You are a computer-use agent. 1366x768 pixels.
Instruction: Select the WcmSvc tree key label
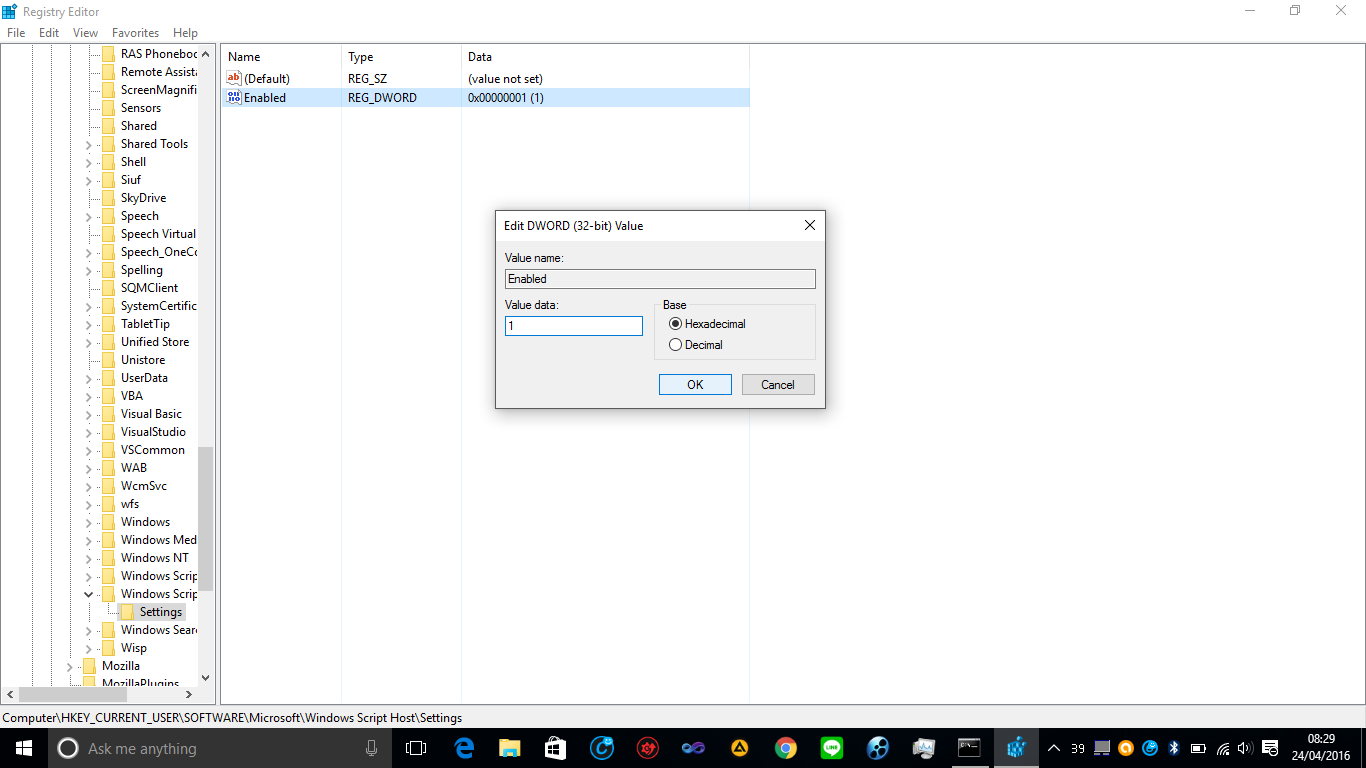pyautogui.click(x=144, y=486)
